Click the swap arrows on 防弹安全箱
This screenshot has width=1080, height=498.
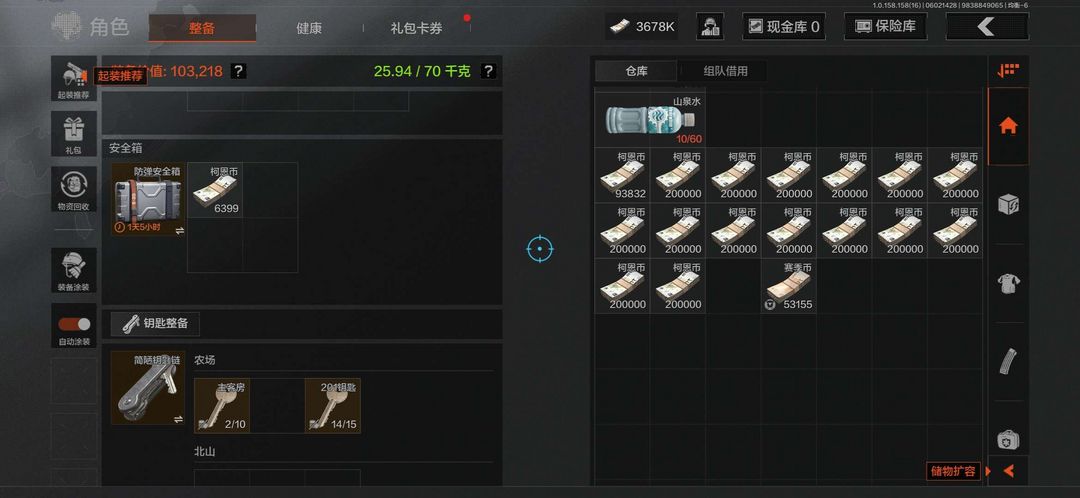click(x=179, y=231)
